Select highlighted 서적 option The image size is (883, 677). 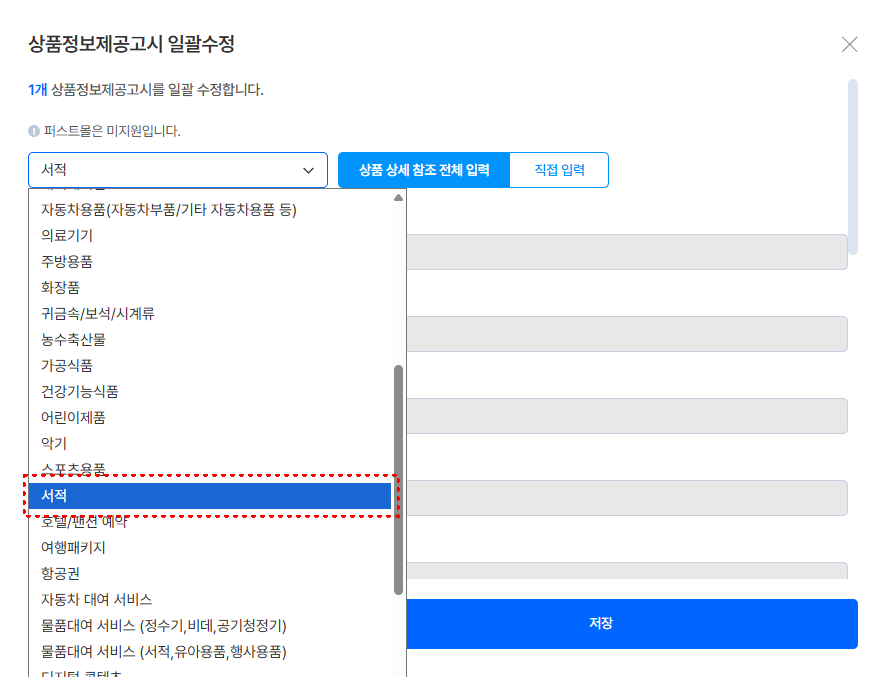209,496
